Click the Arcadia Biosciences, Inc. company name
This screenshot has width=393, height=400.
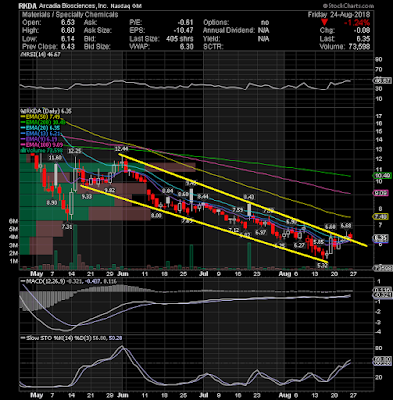click(x=75, y=6)
